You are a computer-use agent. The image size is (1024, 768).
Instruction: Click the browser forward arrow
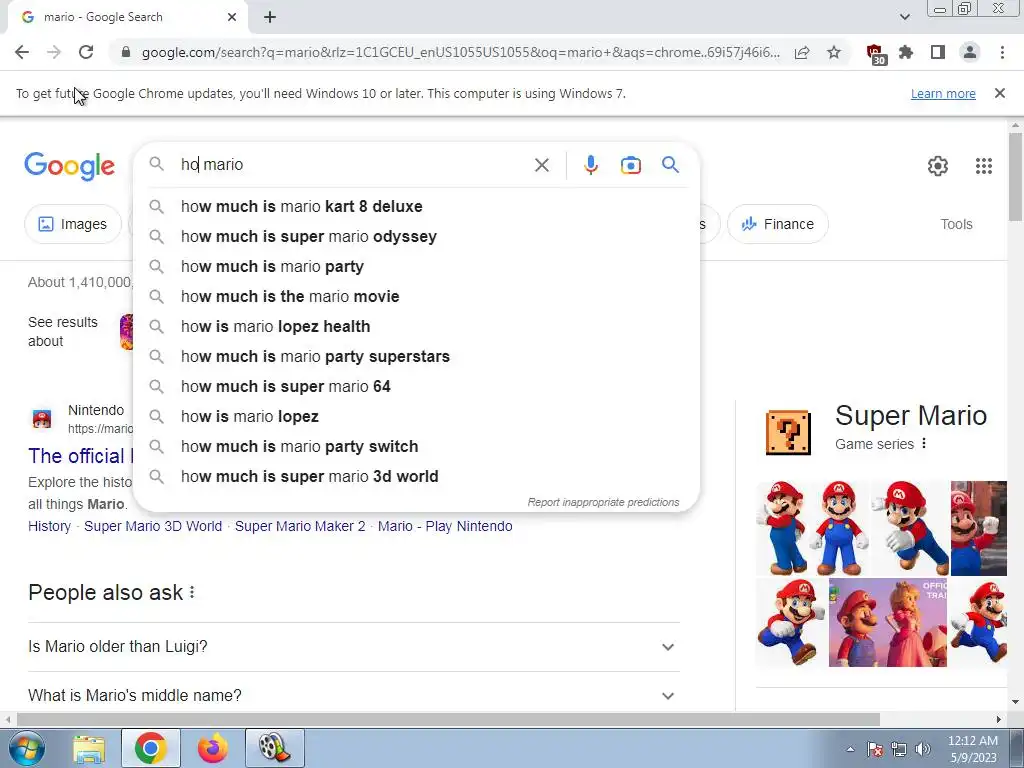pyautogui.click(x=54, y=52)
